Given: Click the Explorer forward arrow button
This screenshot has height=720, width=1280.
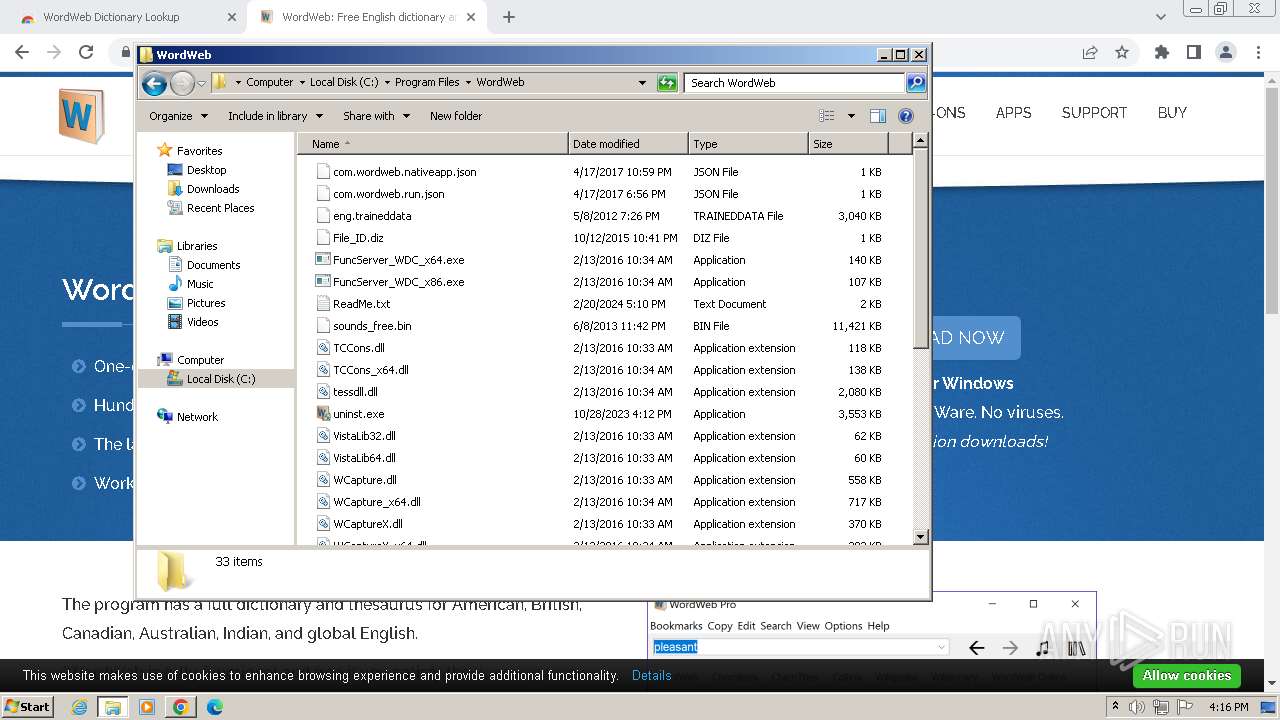Looking at the screenshot, I should tap(182, 83).
